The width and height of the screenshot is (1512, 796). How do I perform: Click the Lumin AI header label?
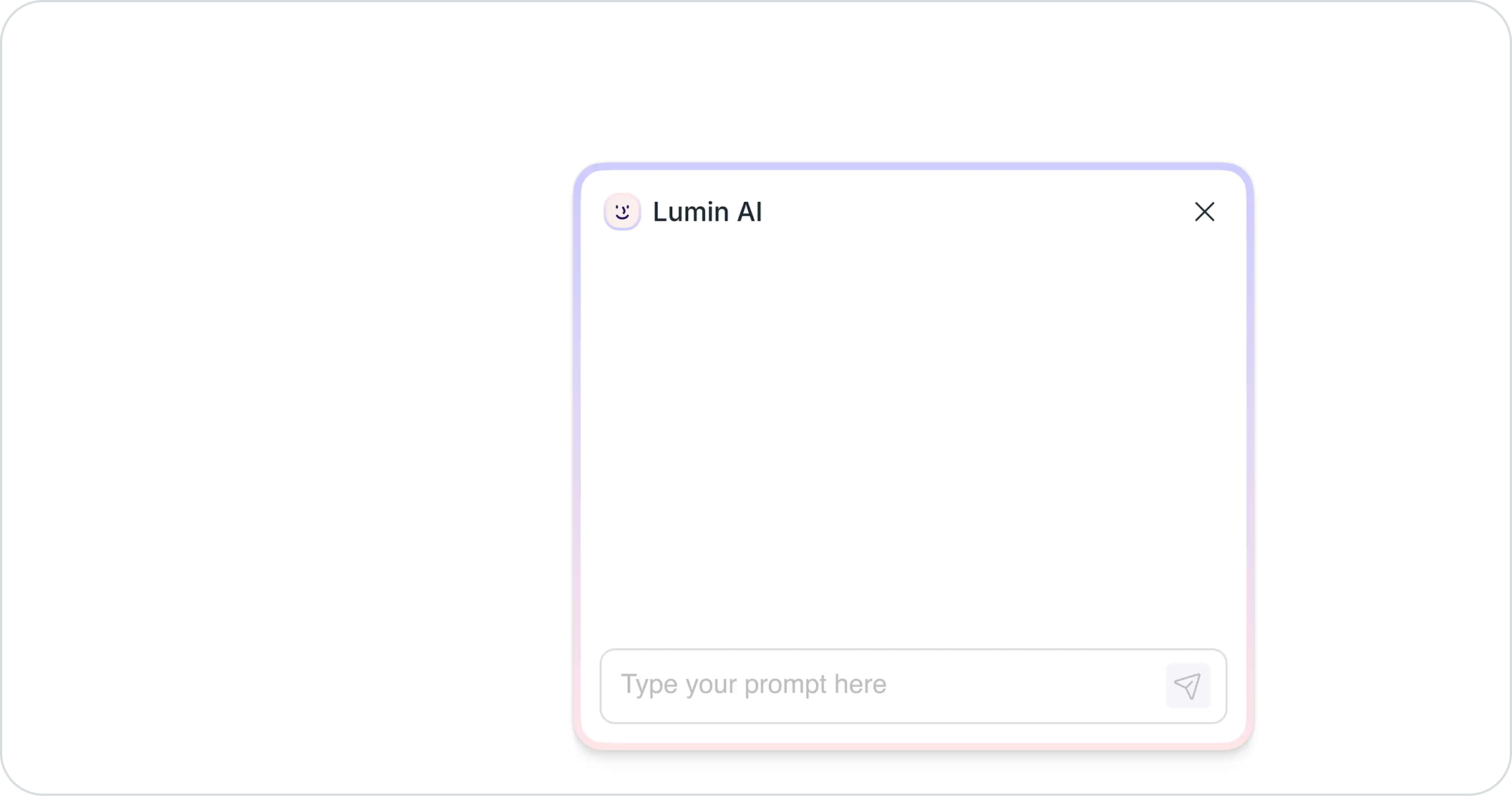tap(707, 212)
